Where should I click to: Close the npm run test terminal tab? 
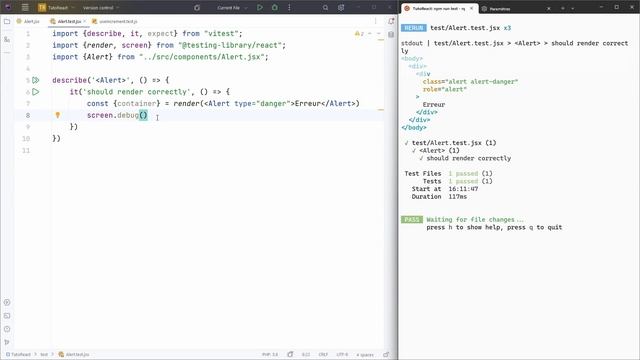tap(471, 8)
